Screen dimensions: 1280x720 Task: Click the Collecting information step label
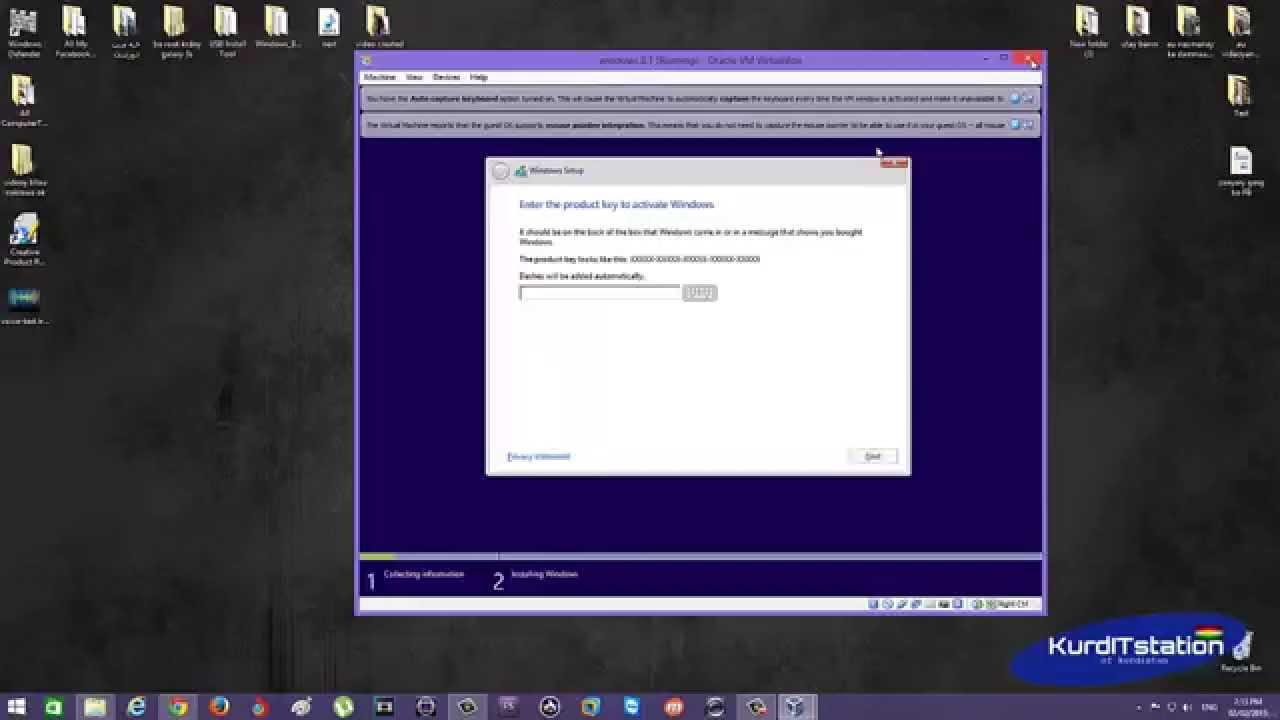(x=424, y=574)
